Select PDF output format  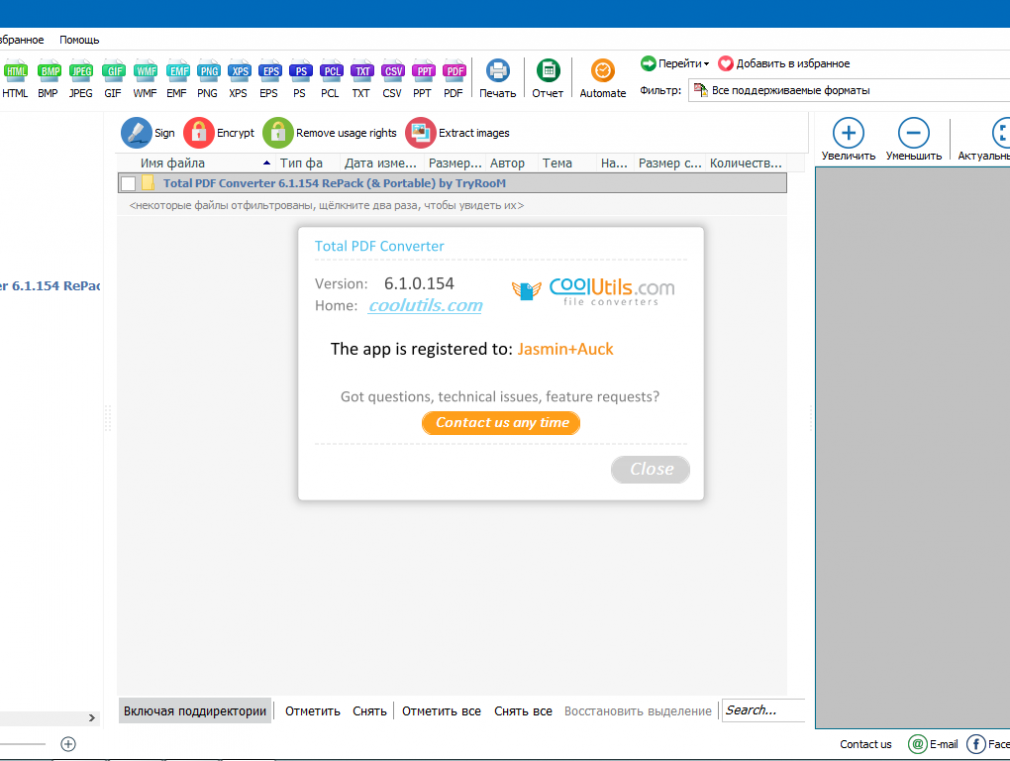click(454, 79)
